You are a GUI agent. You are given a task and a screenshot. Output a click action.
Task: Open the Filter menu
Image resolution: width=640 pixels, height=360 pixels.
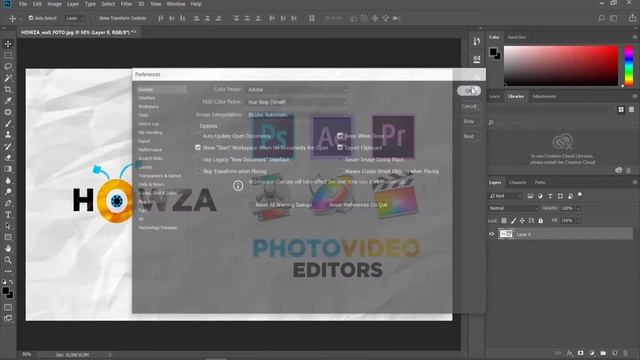(126, 4)
